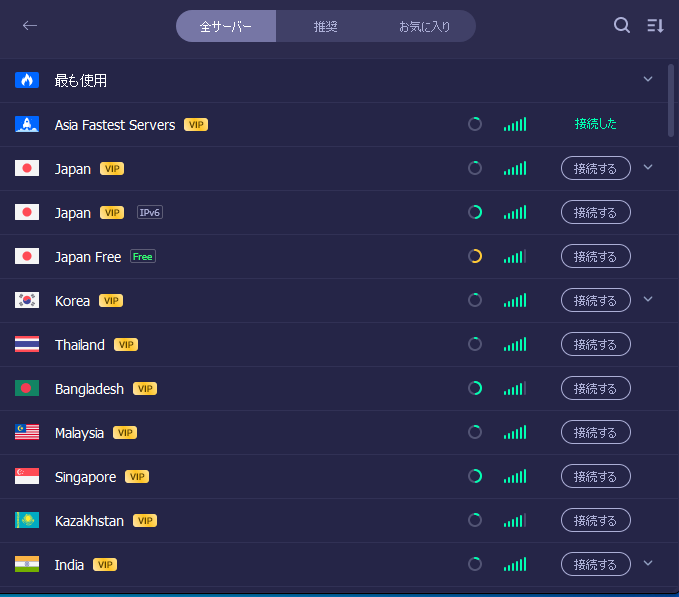This screenshot has height=597, width=679.
Task: Connect to the Malaysia server
Action: 596,433
